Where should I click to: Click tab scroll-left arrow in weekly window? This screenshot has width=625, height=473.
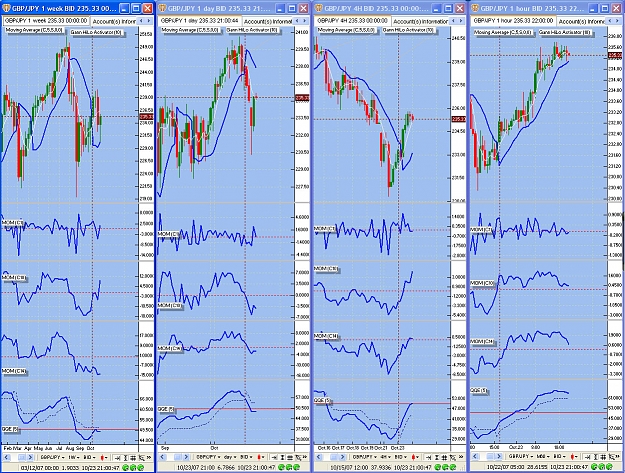[x=140, y=21]
